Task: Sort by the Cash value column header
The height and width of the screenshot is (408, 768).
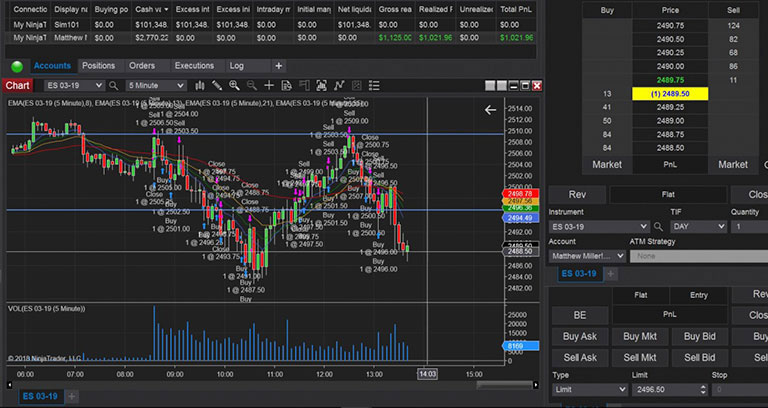Action: (152, 9)
